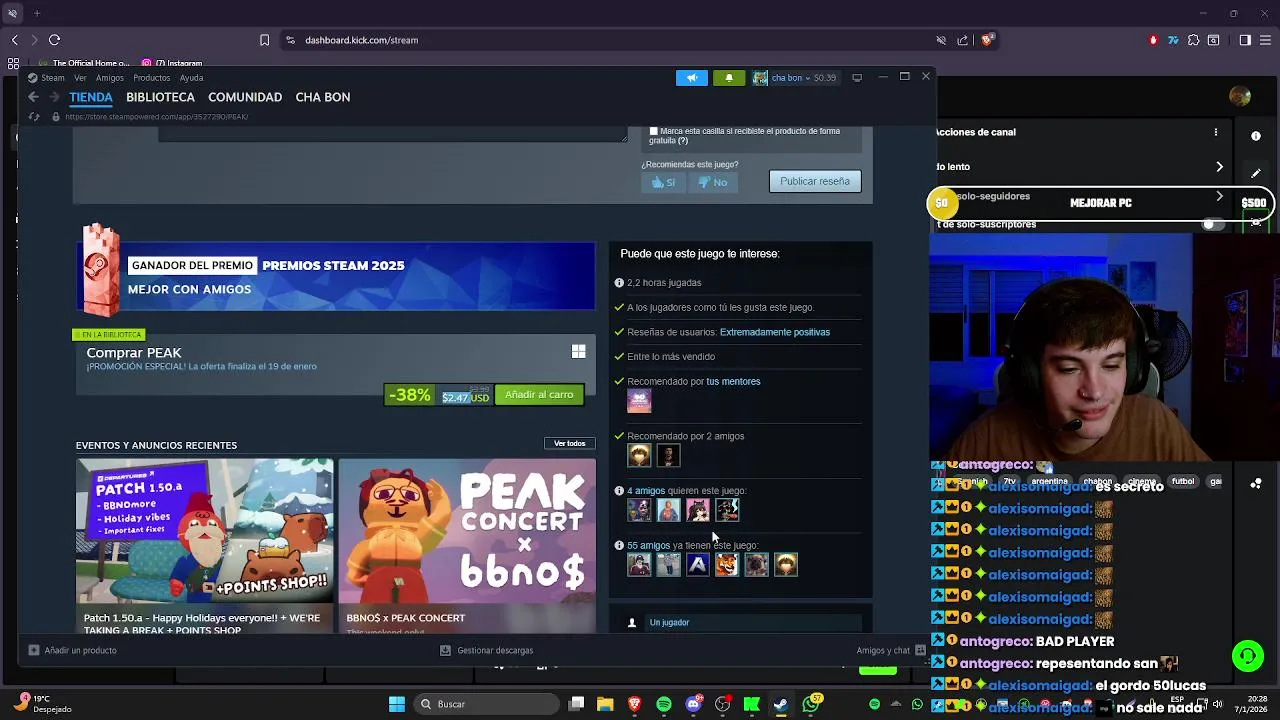1280x720 pixels.
Task: Switch to the BIBLIOTECA tab
Action: pos(160,97)
